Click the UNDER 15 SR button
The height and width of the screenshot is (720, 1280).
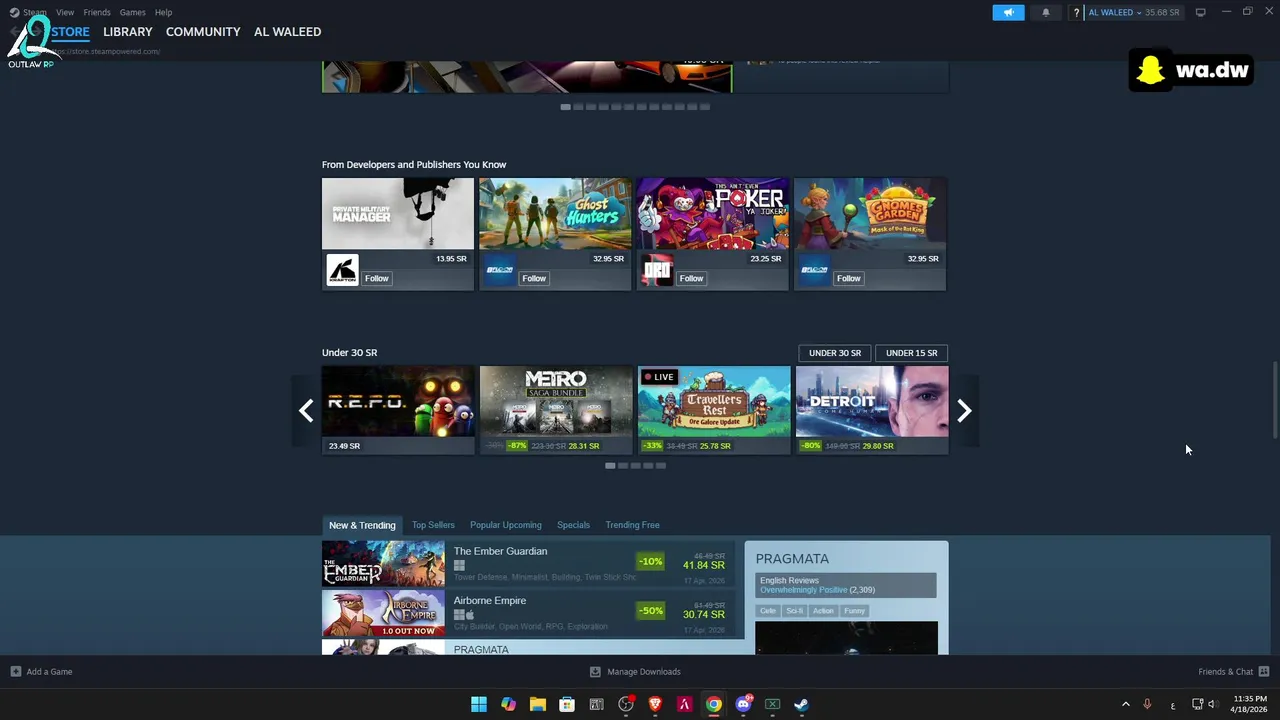[911, 353]
